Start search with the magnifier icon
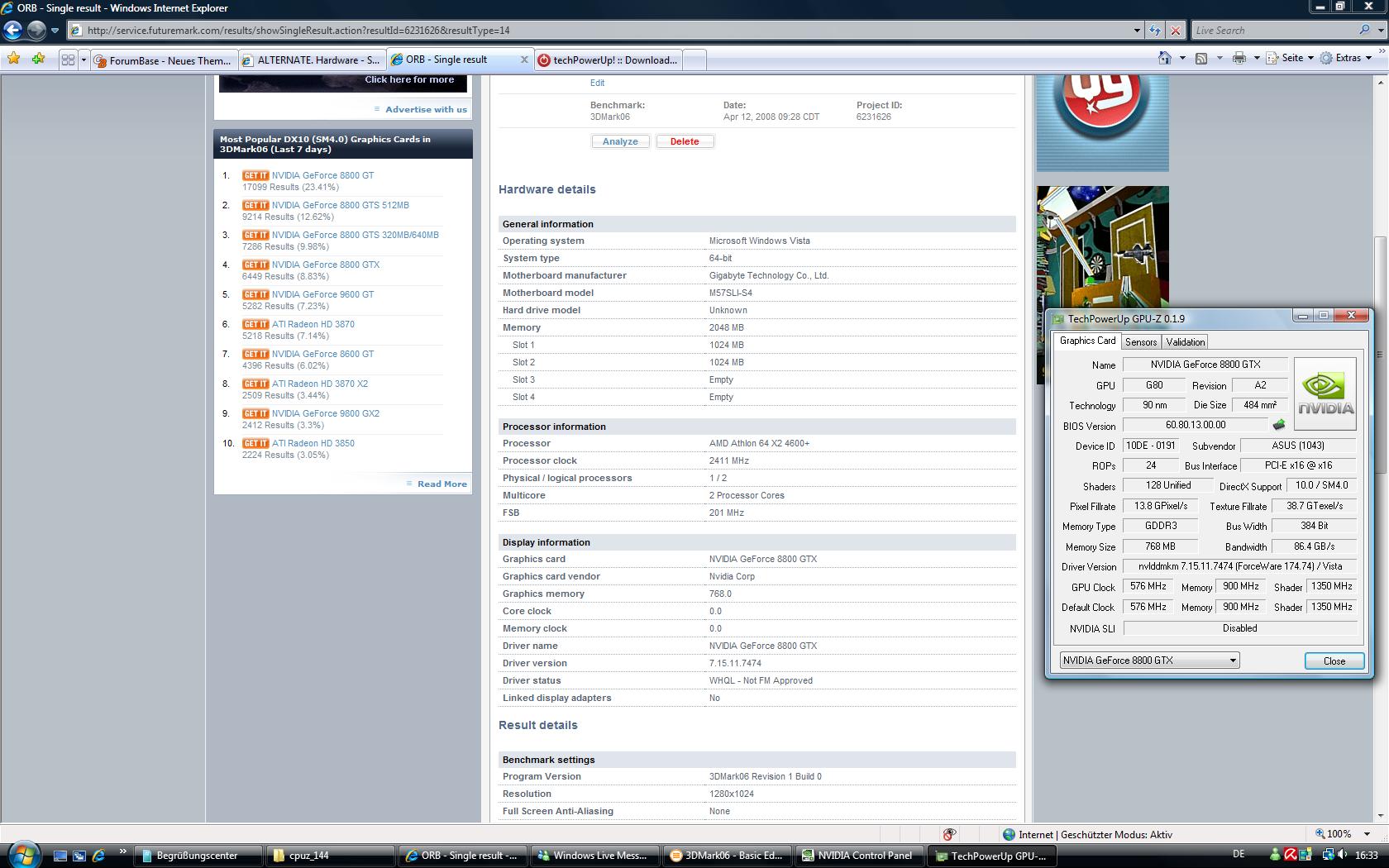 coord(1364,30)
